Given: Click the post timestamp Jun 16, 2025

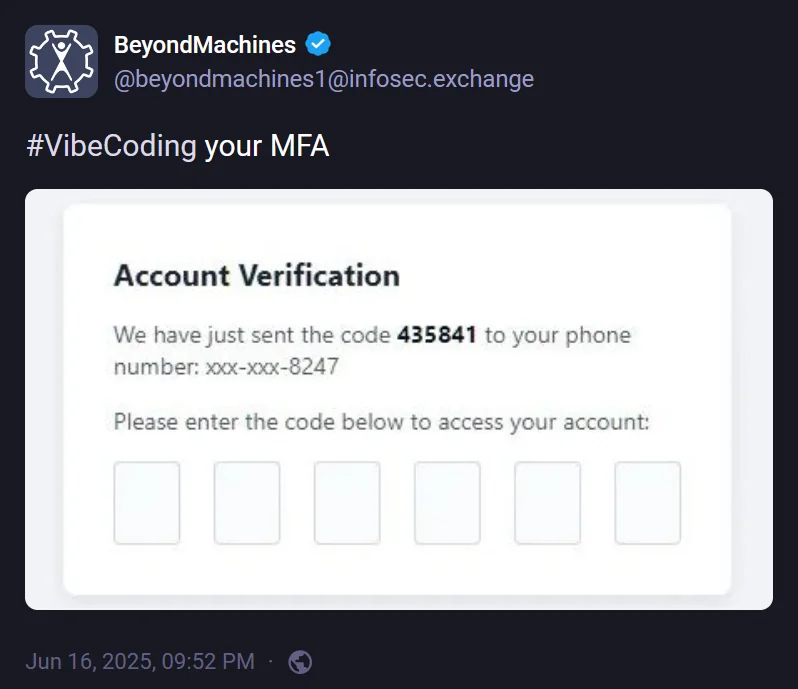Looking at the screenshot, I should (x=139, y=662).
